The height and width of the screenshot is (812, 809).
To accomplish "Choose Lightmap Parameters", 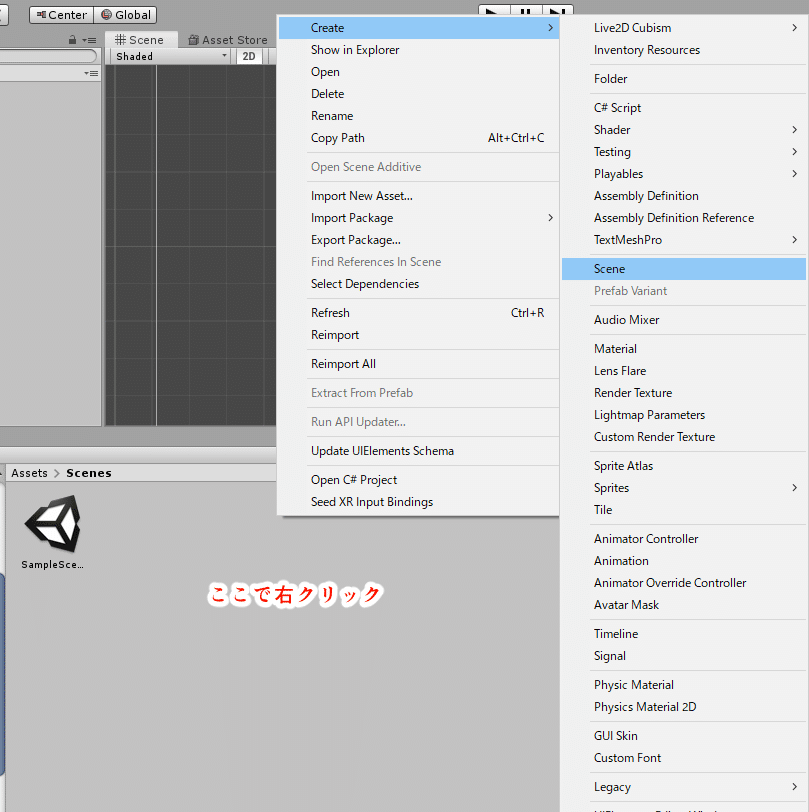I will (684, 415).
